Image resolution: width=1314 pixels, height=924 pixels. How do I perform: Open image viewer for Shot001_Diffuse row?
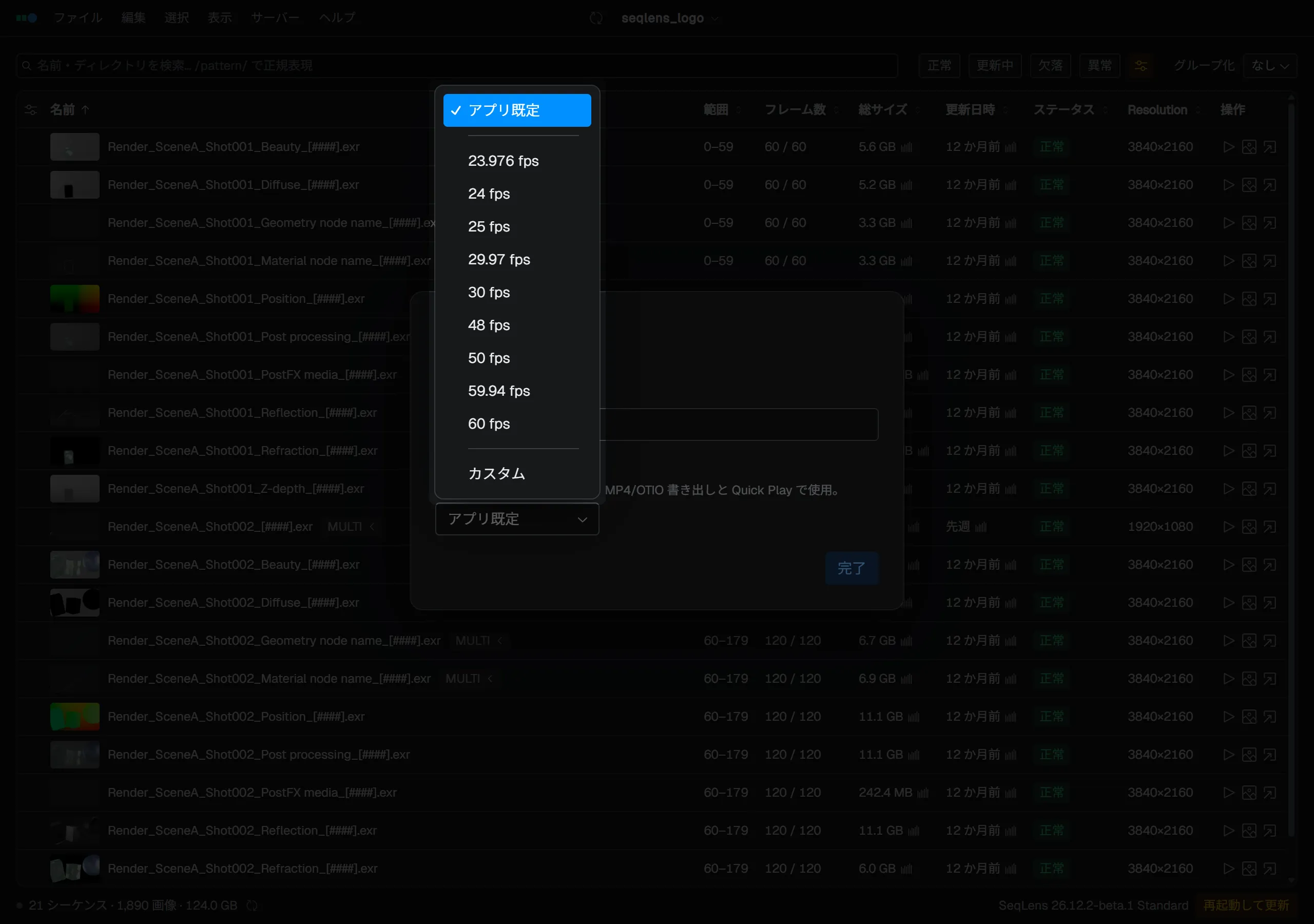pos(1249,185)
